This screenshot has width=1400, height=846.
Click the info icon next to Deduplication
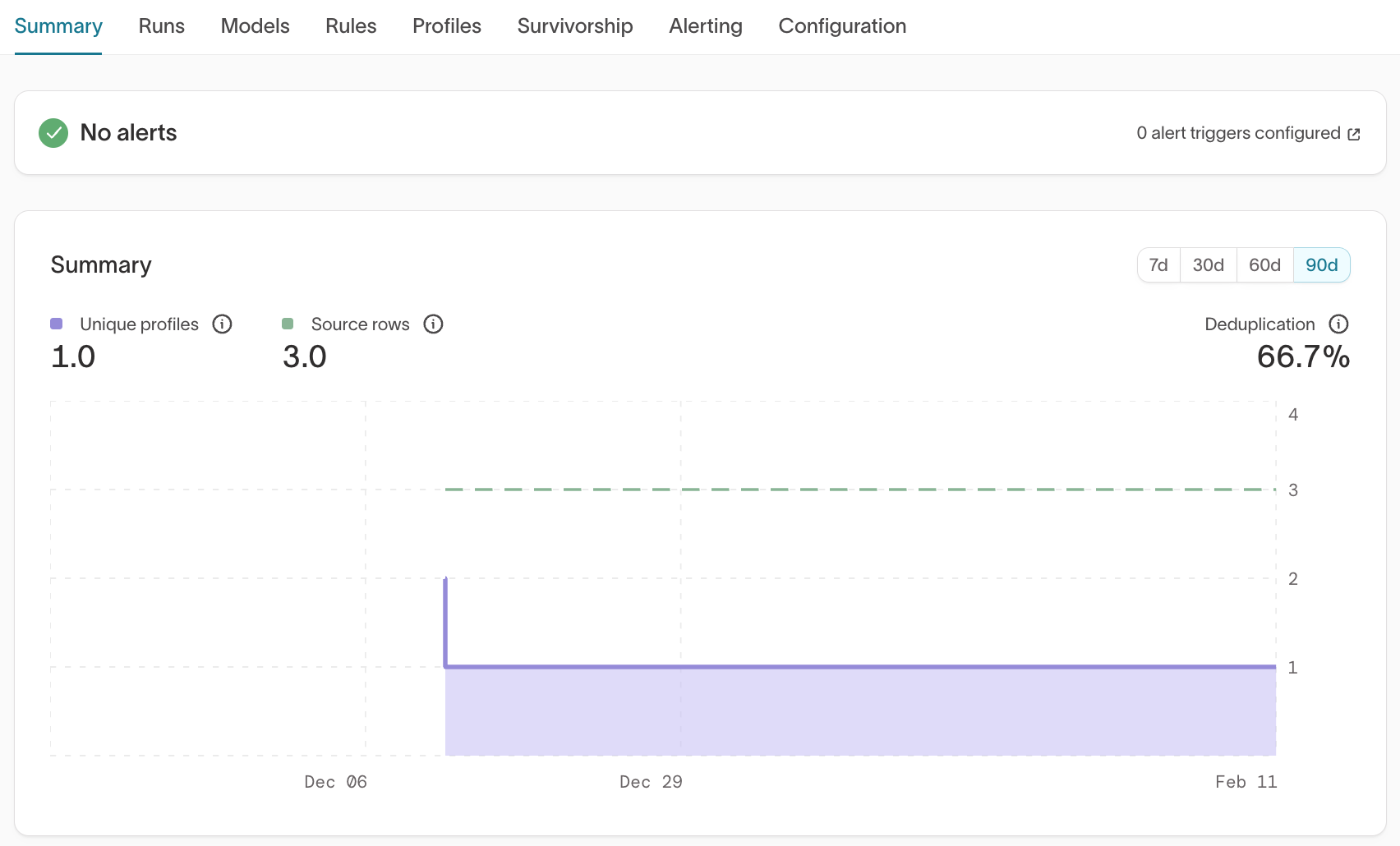1338,324
